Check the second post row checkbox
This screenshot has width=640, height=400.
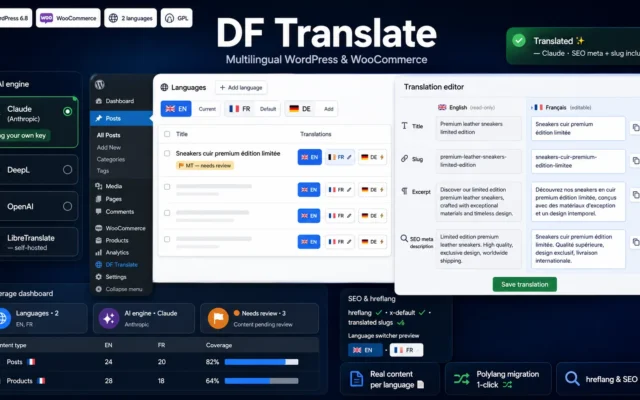tap(167, 187)
